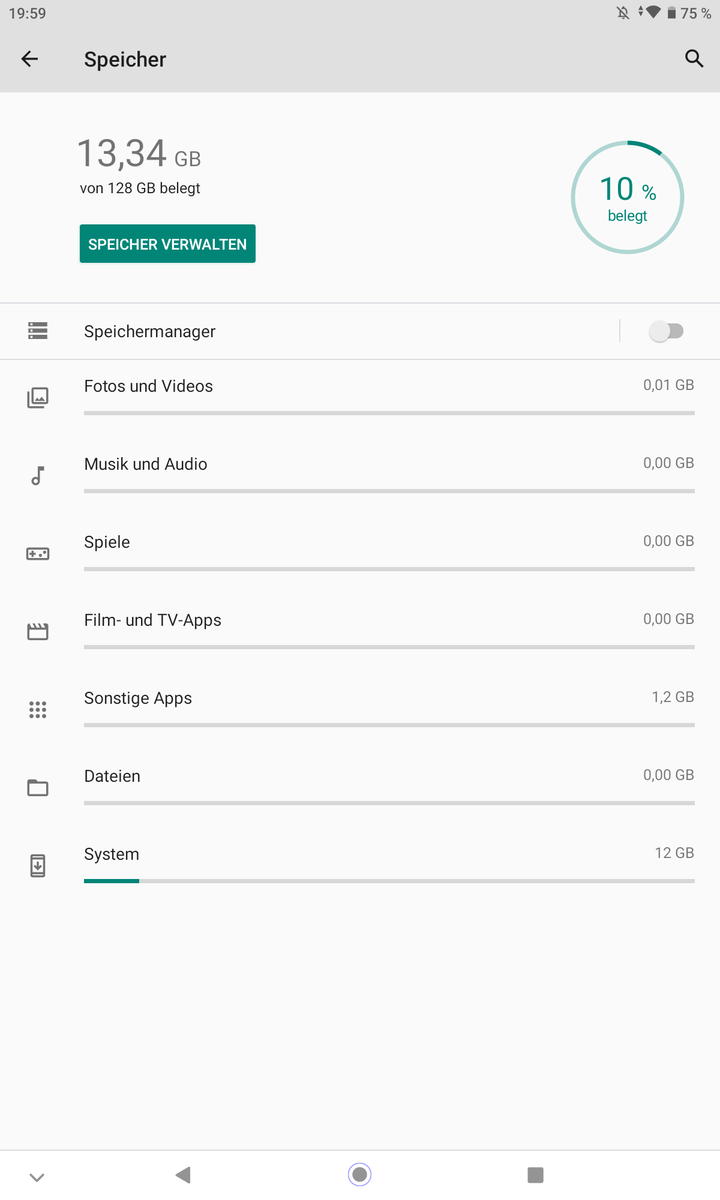Tap the 10 % belegt usage circle
This screenshot has width=720, height=1200.
click(x=627, y=198)
